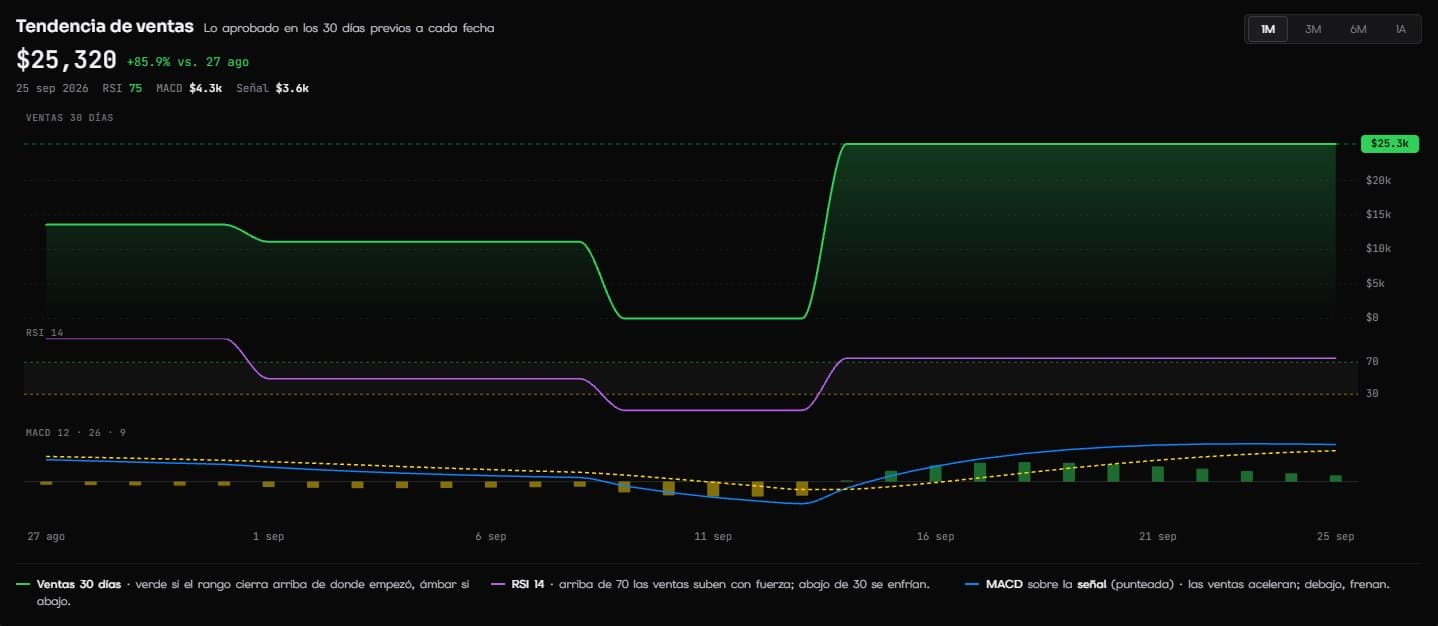Click the 1 sep date tick
Image resolution: width=1438 pixels, height=626 pixels.
(268, 537)
